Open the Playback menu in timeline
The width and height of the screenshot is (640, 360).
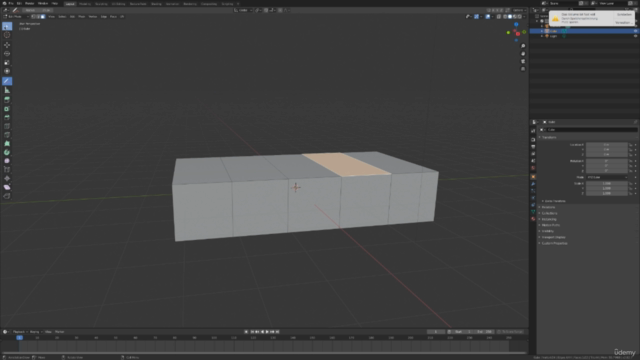(19, 332)
